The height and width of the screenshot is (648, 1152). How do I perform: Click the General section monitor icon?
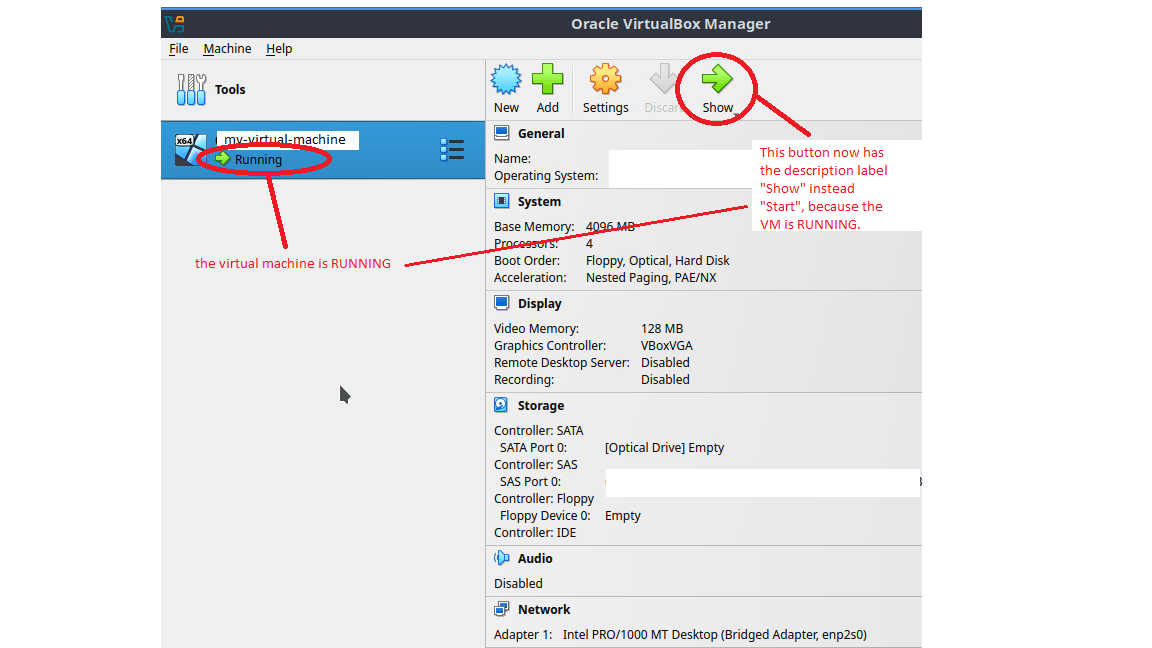pos(502,133)
